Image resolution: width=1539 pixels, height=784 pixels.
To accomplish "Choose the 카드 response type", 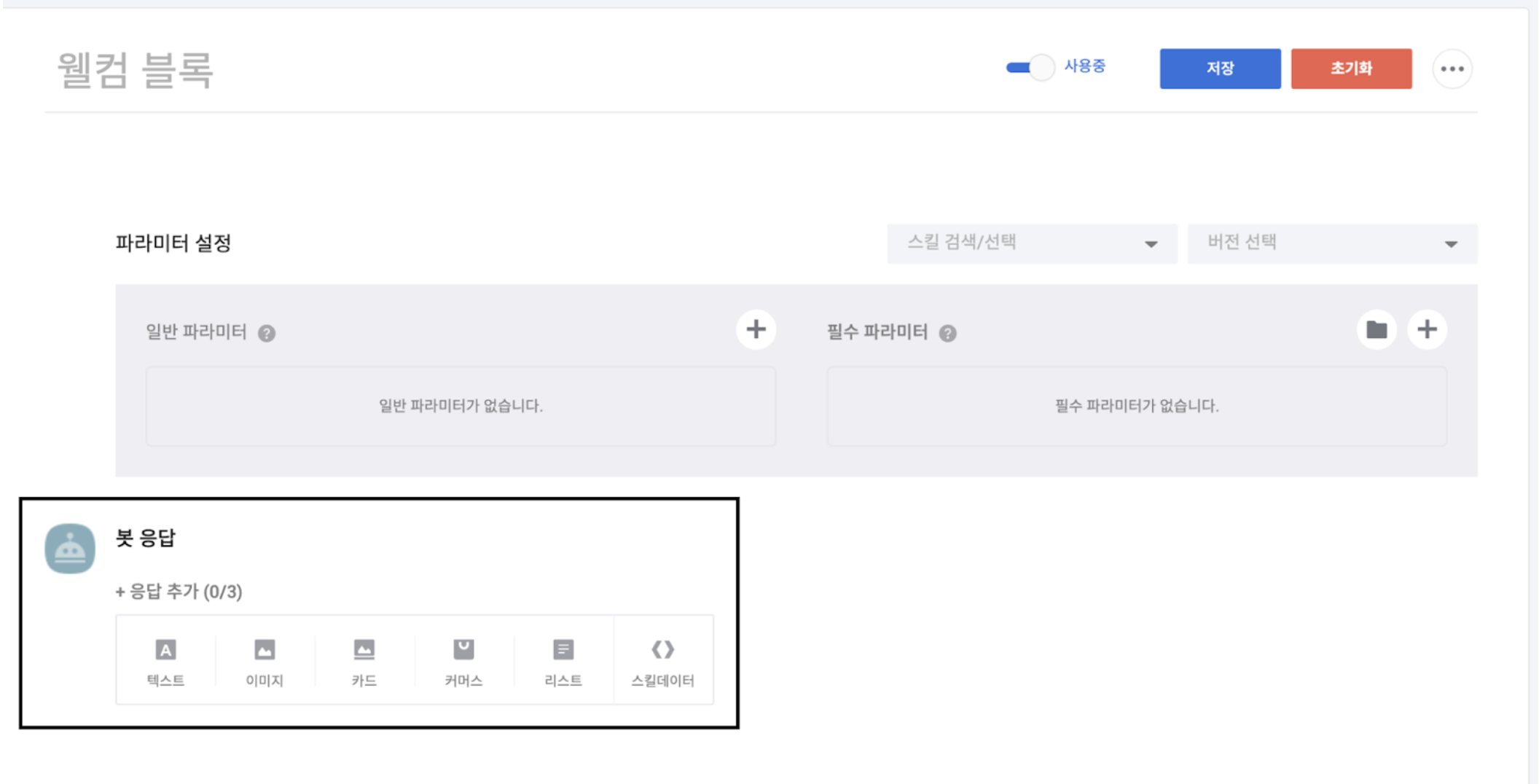I will (x=364, y=660).
